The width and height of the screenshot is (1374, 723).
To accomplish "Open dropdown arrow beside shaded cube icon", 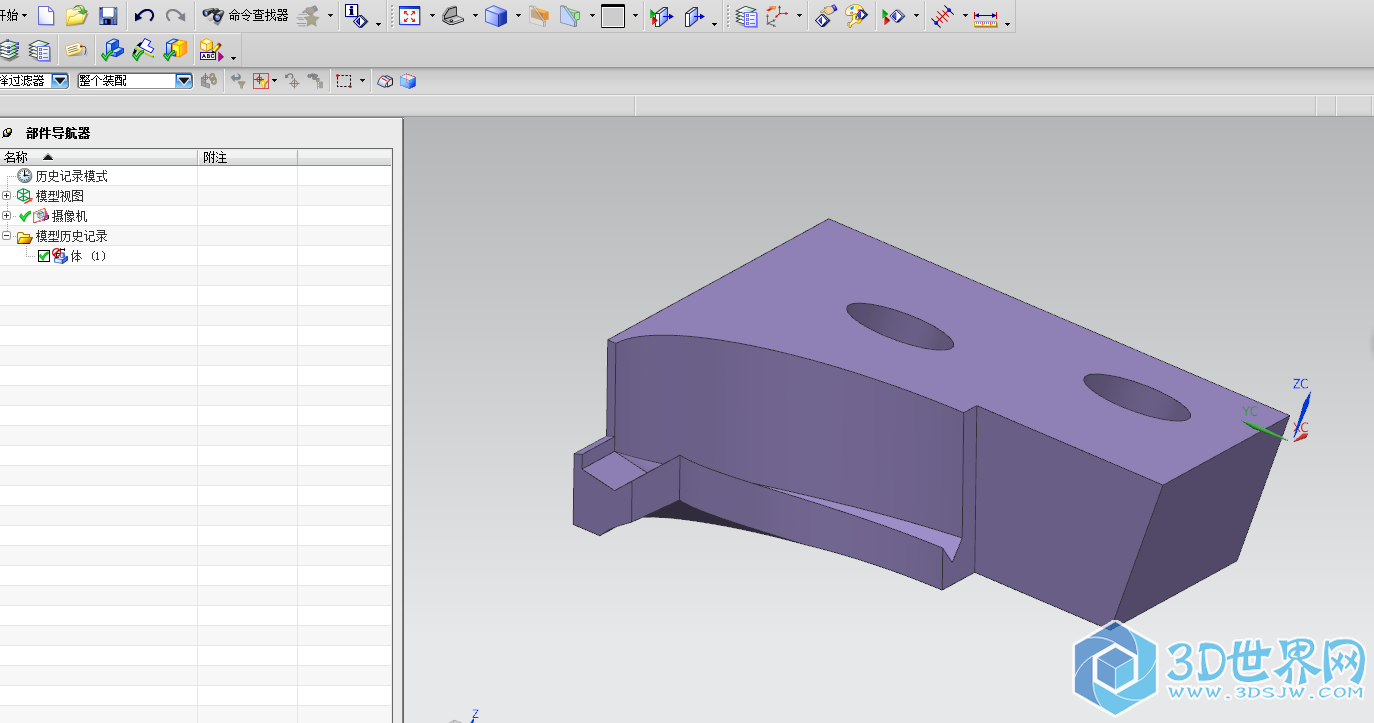I will coord(518,16).
